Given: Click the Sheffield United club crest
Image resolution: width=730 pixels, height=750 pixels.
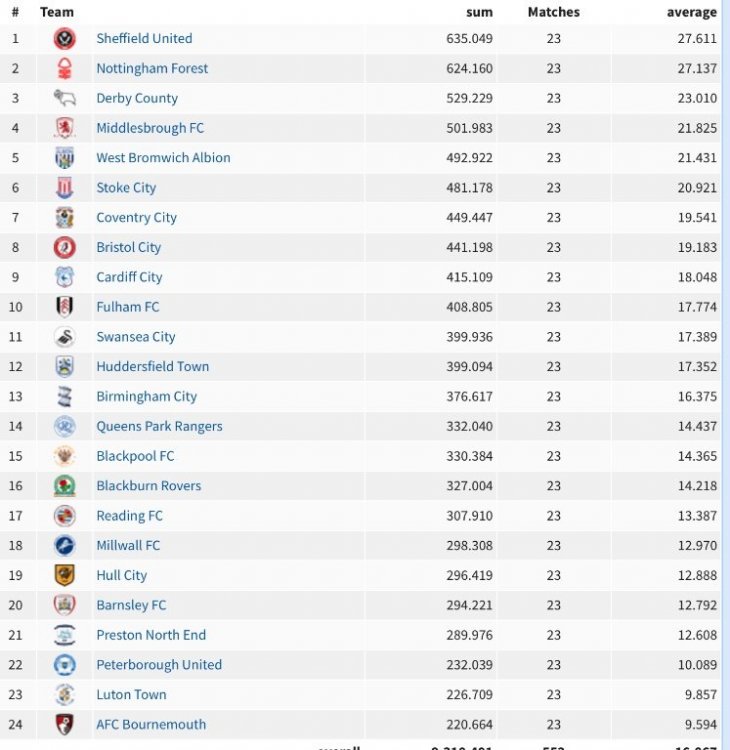Looking at the screenshot, I should pyautogui.click(x=64, y=39).
